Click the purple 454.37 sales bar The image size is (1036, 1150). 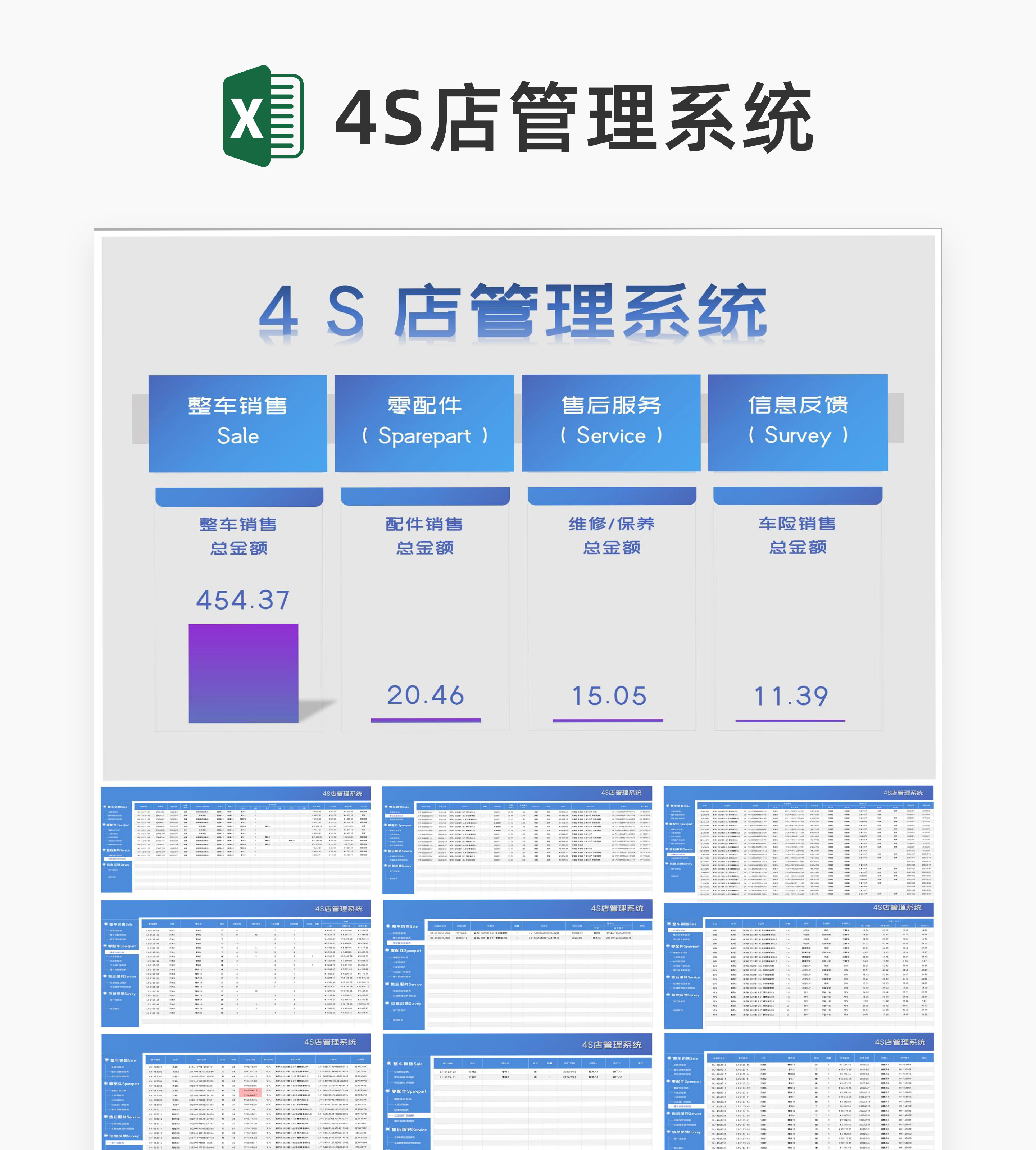coord(243,673)
